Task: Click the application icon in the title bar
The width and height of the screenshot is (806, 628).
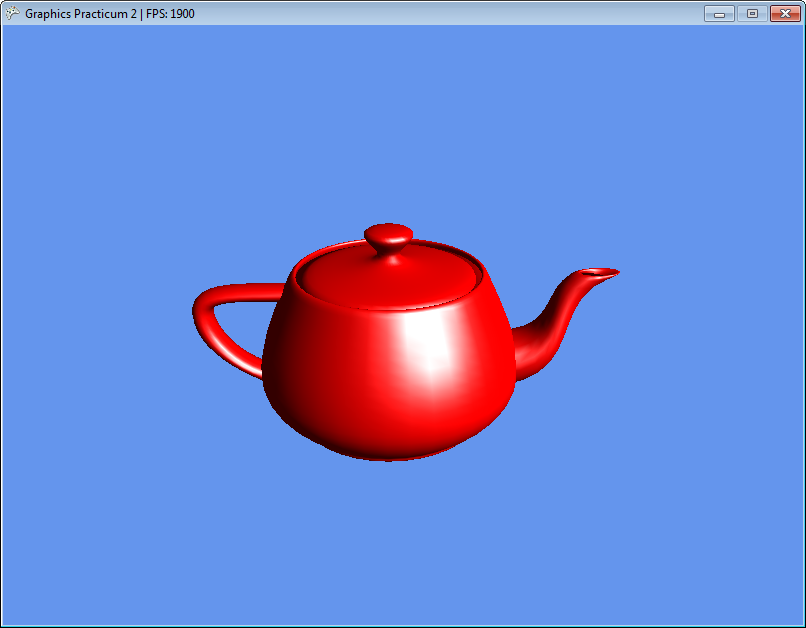Action: pos(12,14)
